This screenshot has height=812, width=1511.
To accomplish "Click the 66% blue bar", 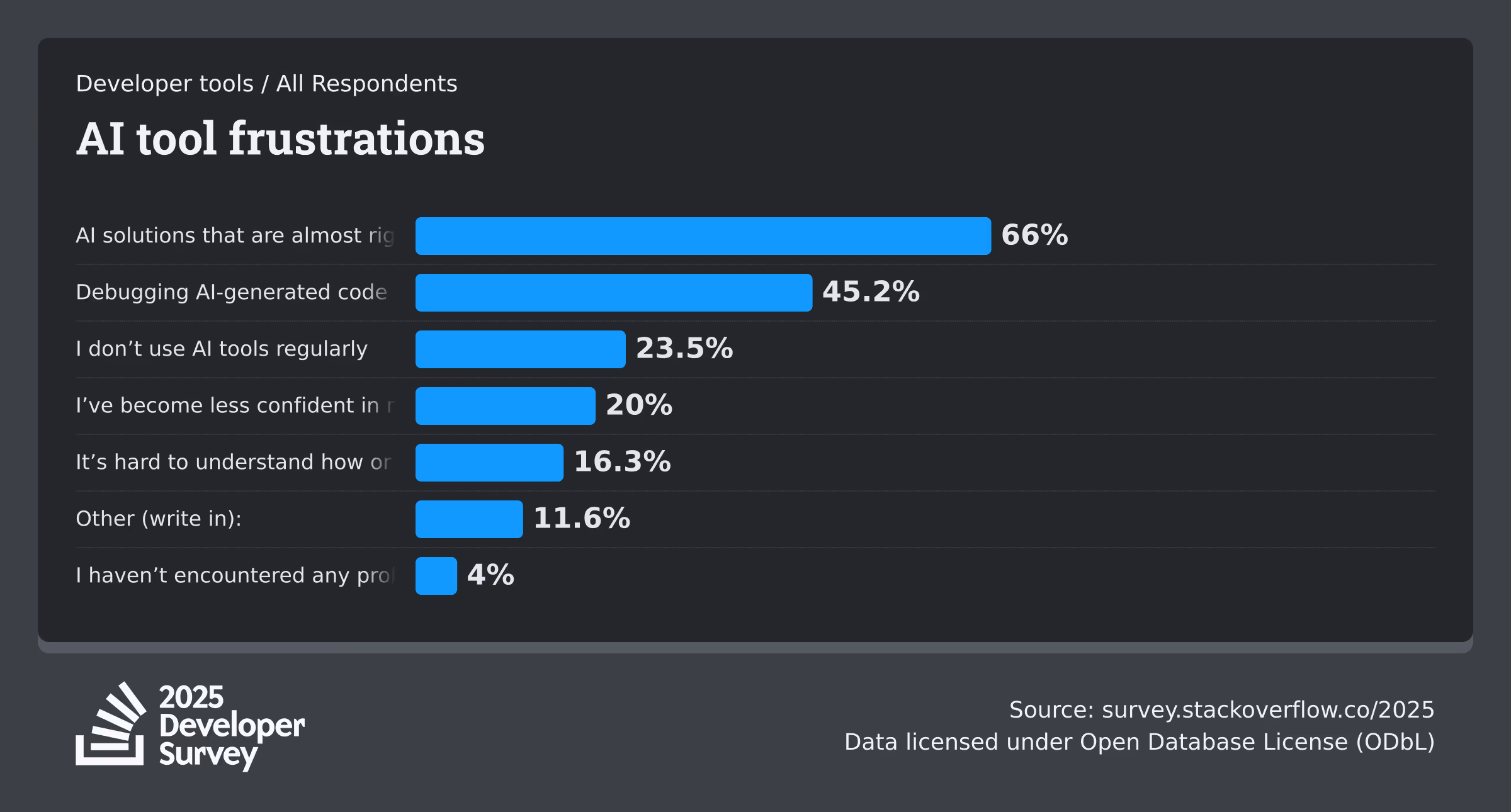I will pyautogui.click(x=703, y=236).
